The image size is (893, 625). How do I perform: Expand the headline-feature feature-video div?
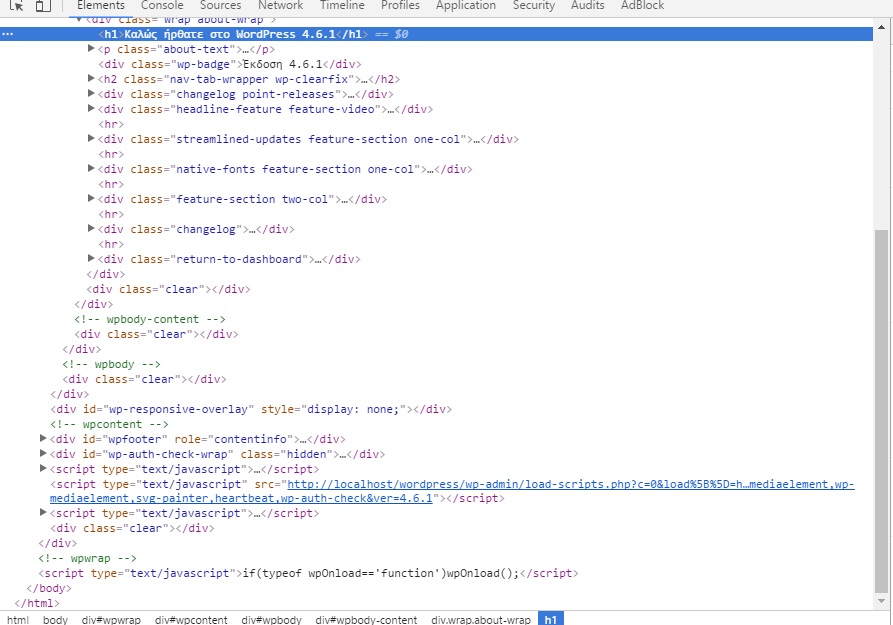91,109
